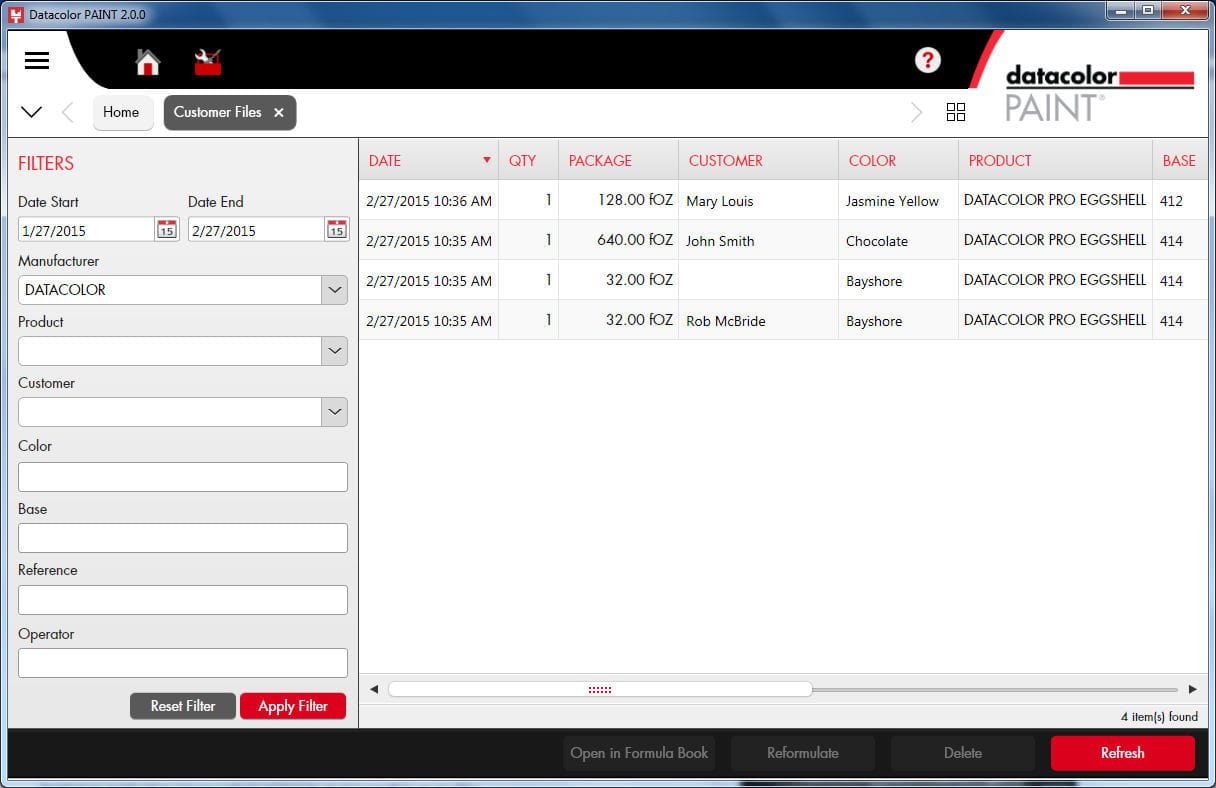This screenshot has width=1216, height=788.
Task: Open the help question mark icon
Action: (928, 60)
